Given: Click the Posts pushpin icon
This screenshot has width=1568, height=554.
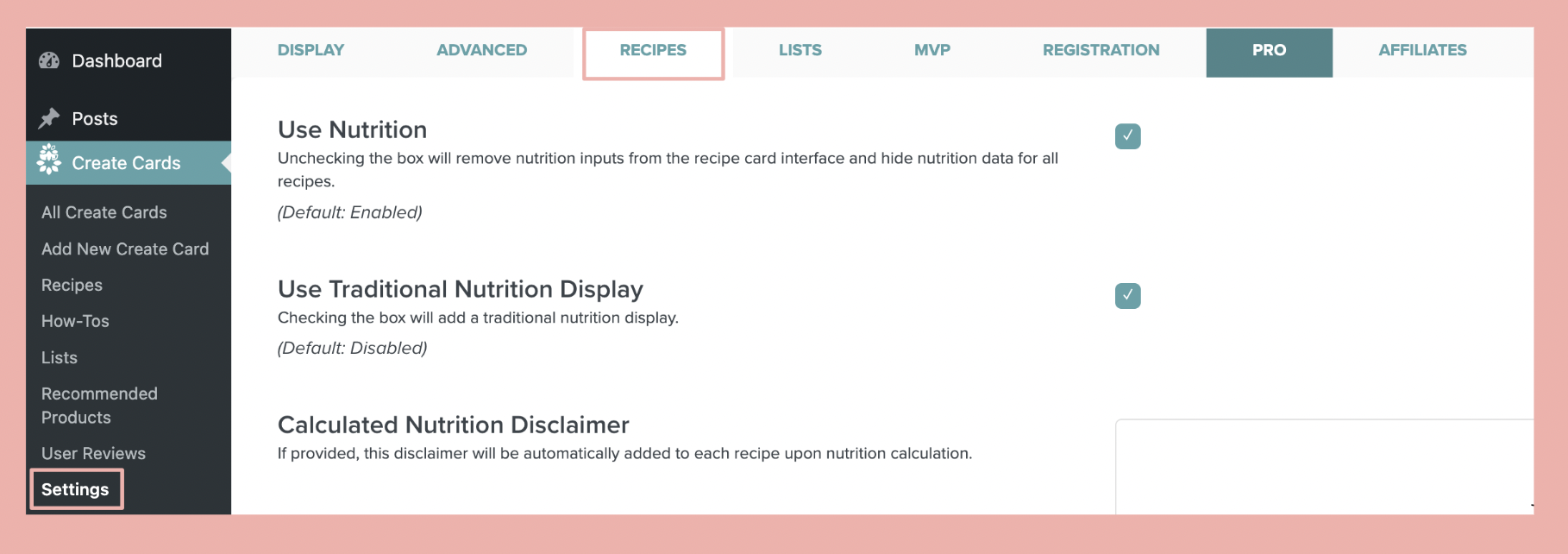Looking at the screenshot, I should point(49,118).
